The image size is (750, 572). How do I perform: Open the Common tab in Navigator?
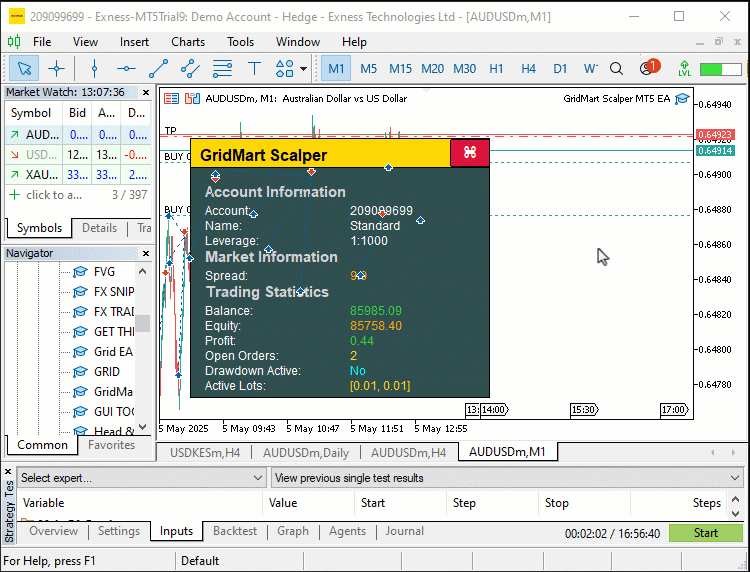[x=42, y=445]
